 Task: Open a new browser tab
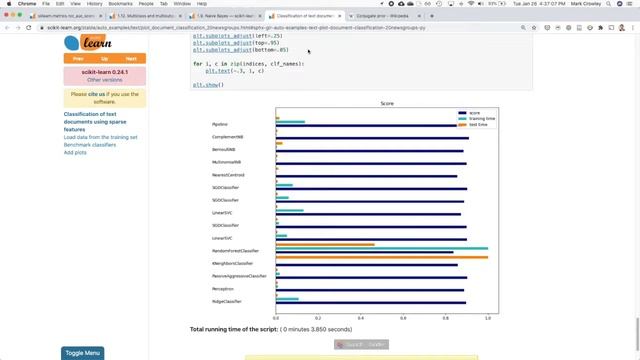(x=432, y=16)
